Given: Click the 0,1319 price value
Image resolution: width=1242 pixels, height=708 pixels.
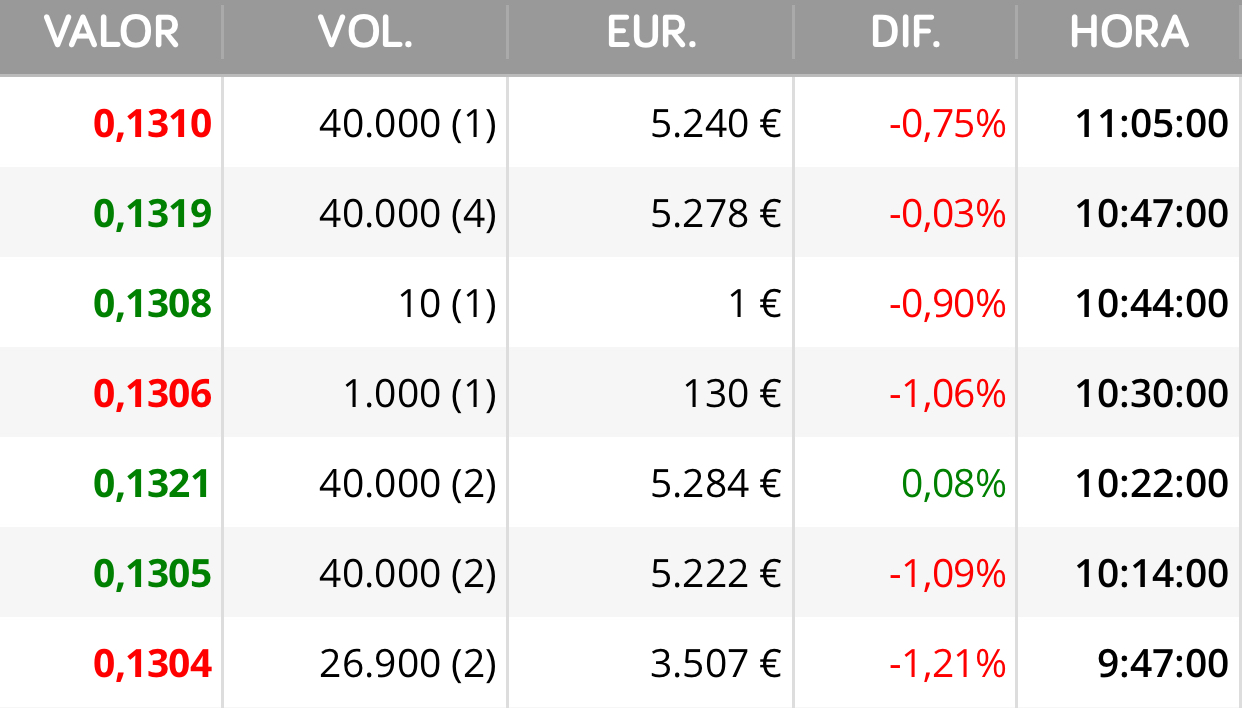Looking at the screenshot, I should [153, 214].
